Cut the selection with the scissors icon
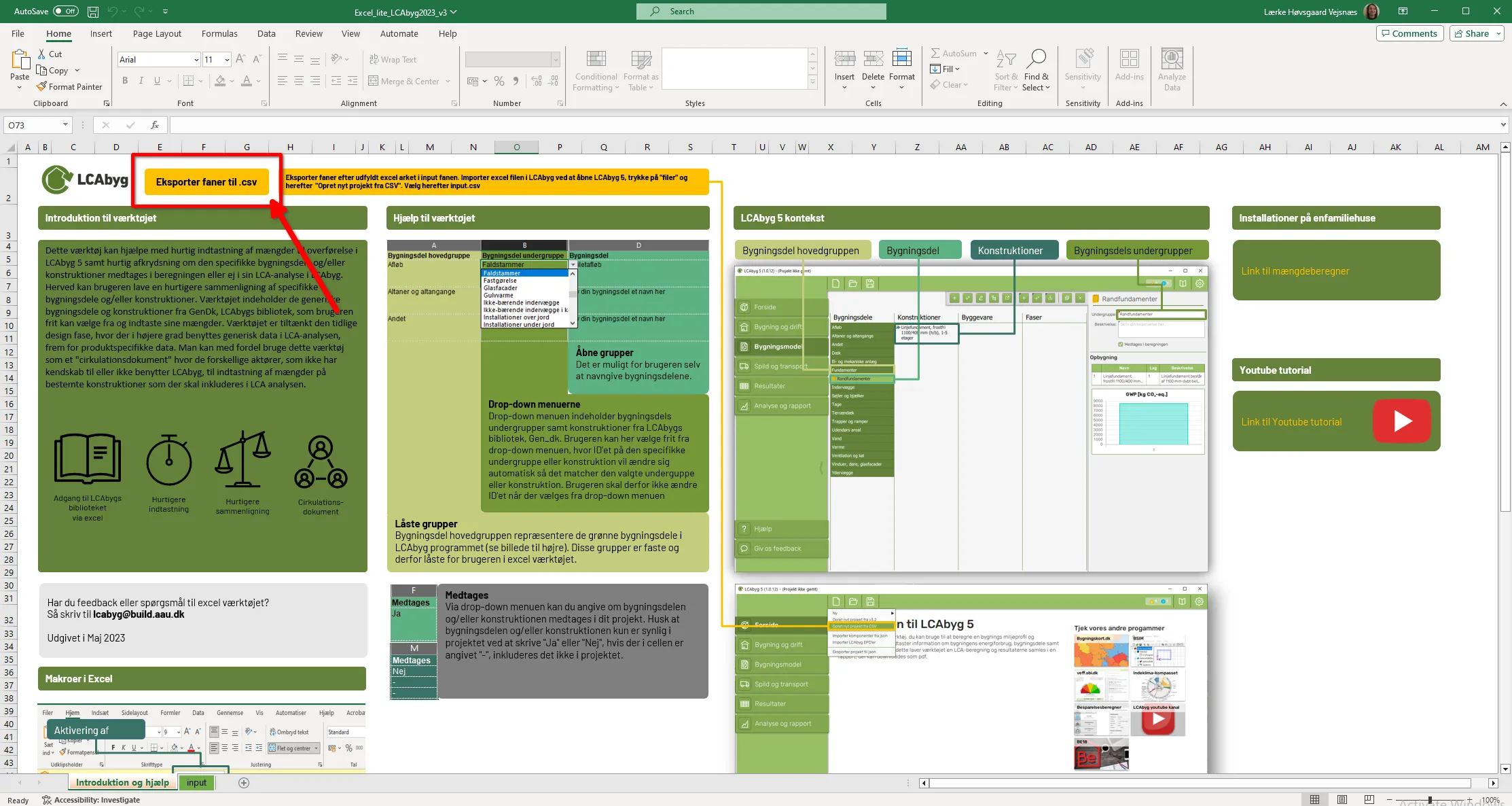1512x806 pixels. [x=41, y=54]
